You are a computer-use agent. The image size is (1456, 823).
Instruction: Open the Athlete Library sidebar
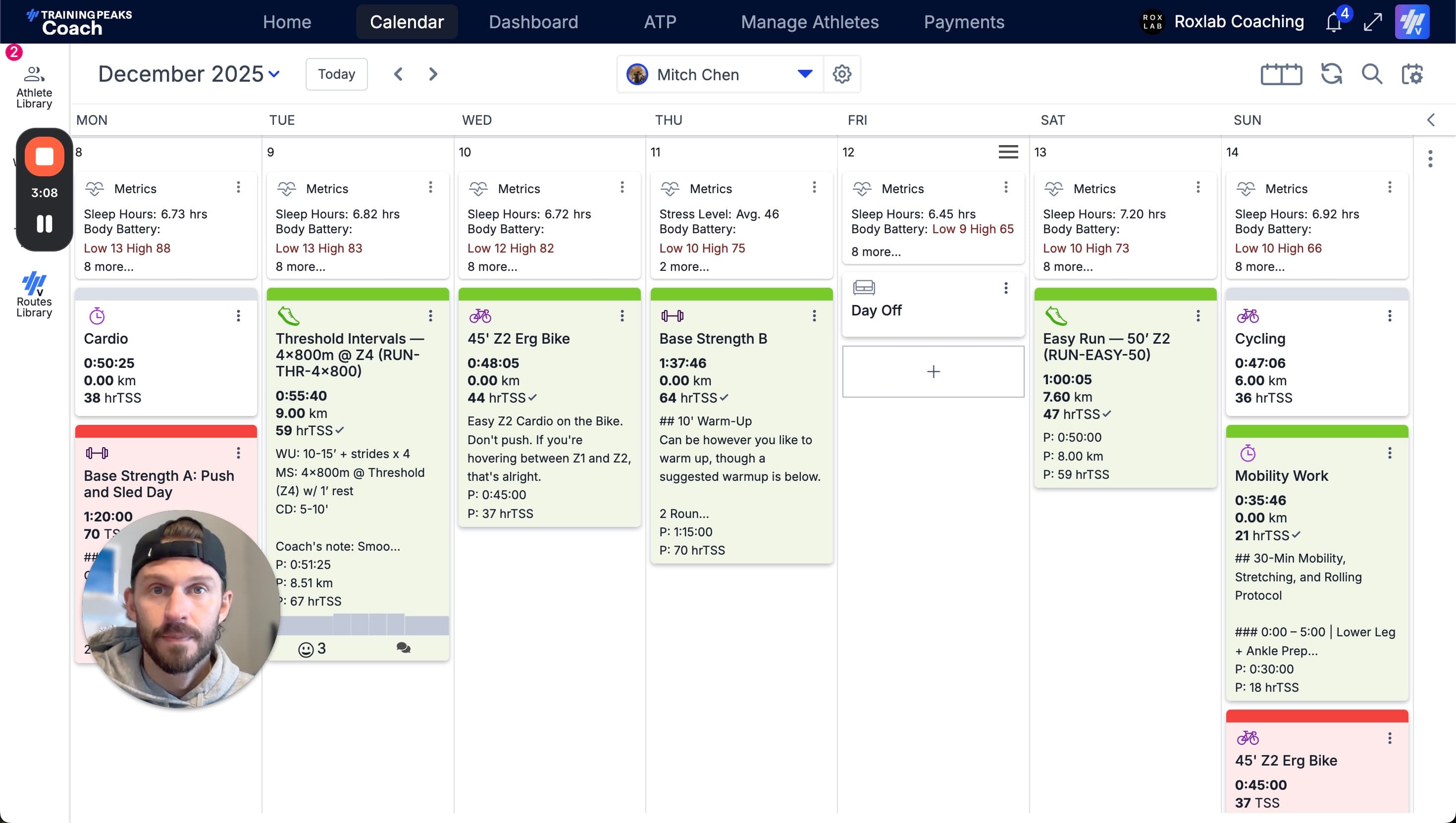click(x=34, y=87)
